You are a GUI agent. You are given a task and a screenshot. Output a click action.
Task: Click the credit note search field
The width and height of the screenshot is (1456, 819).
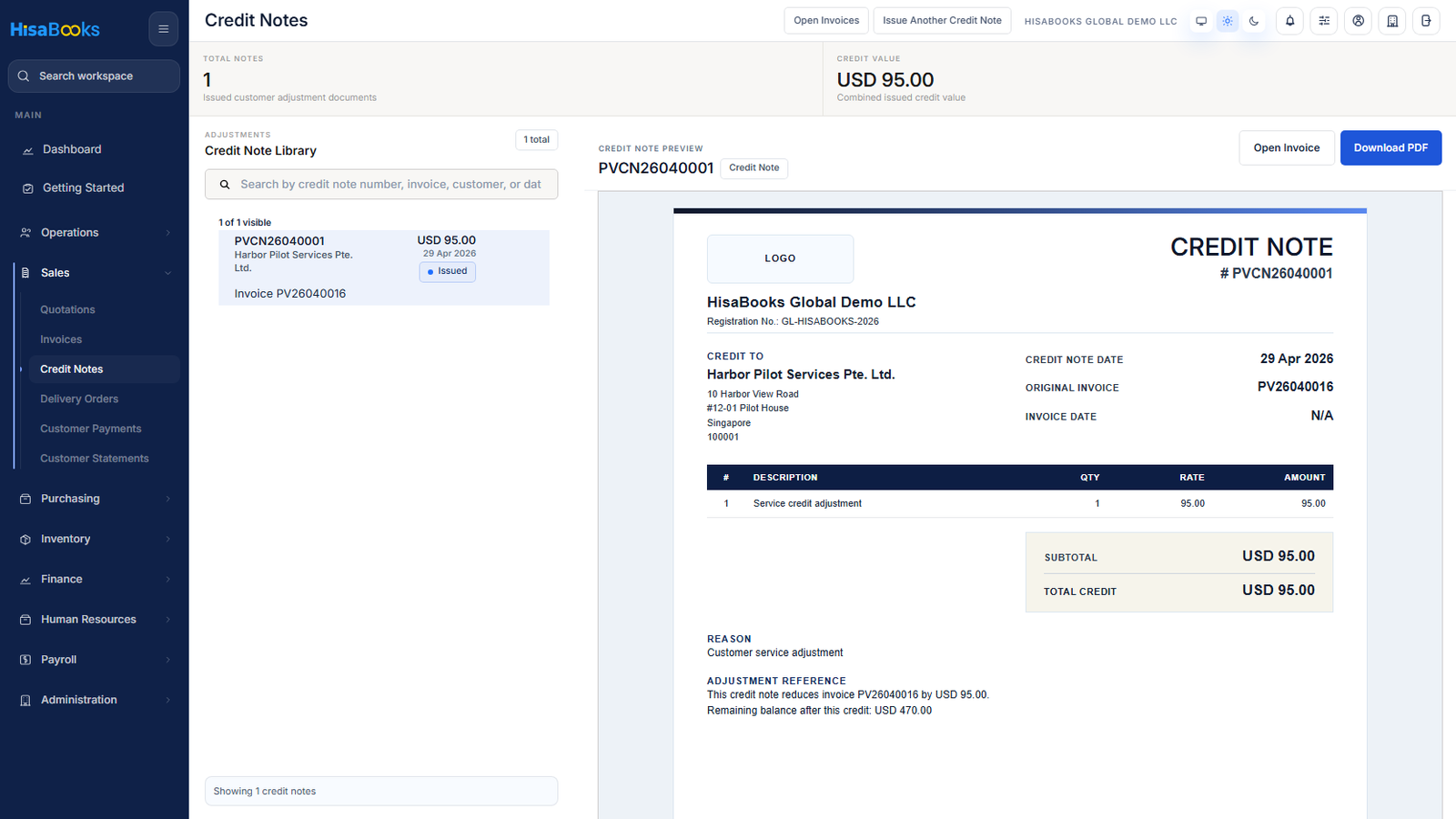click(x=381, y=185)
